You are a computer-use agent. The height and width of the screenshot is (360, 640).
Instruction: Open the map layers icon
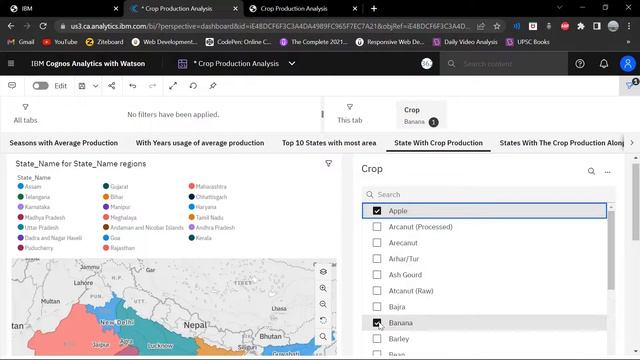323,272
